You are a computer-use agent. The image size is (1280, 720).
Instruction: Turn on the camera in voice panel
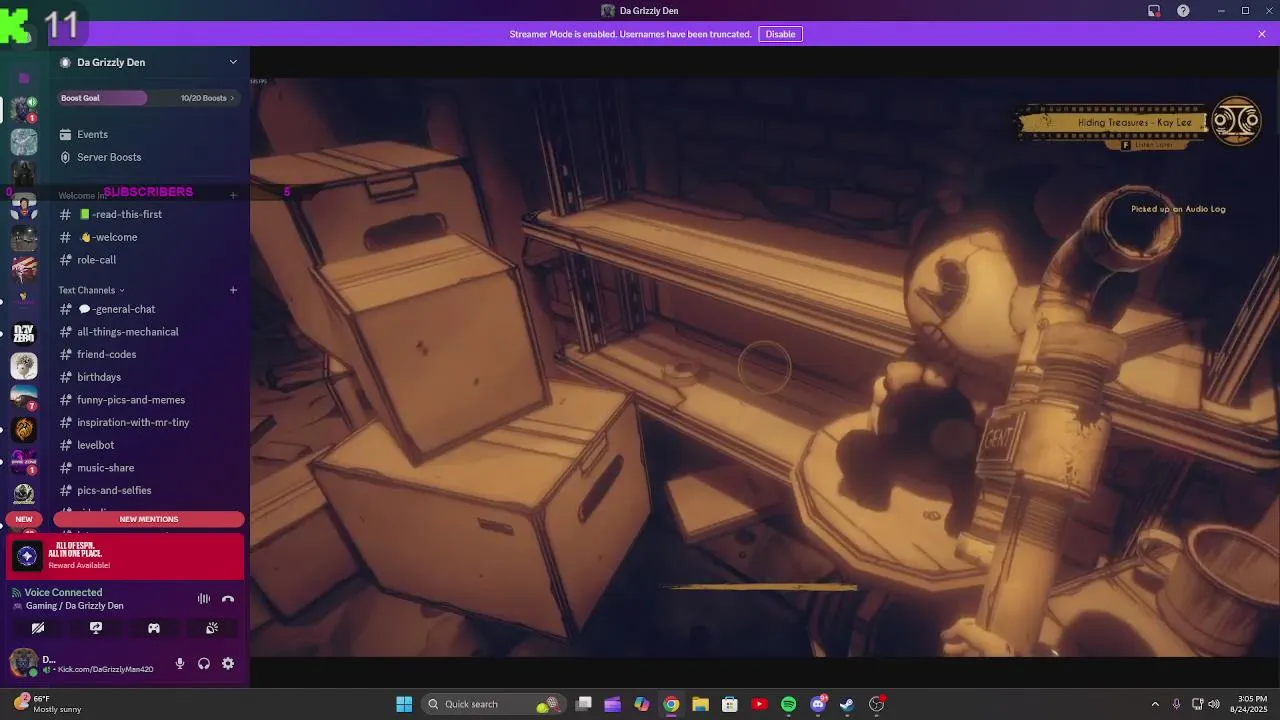pyautogui.click(x=38, y=628)
